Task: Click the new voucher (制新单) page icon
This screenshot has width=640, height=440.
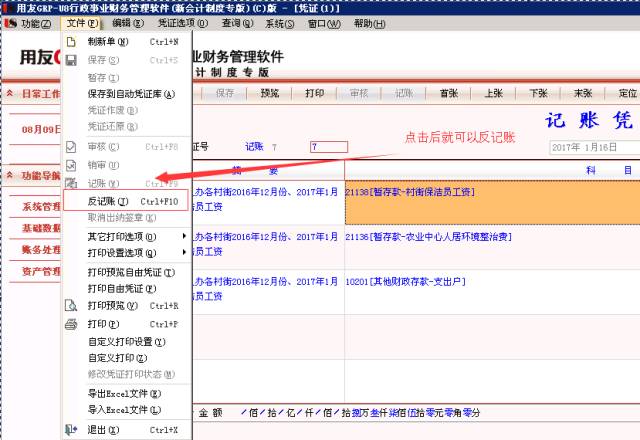Action: click(x=70, y=42)
